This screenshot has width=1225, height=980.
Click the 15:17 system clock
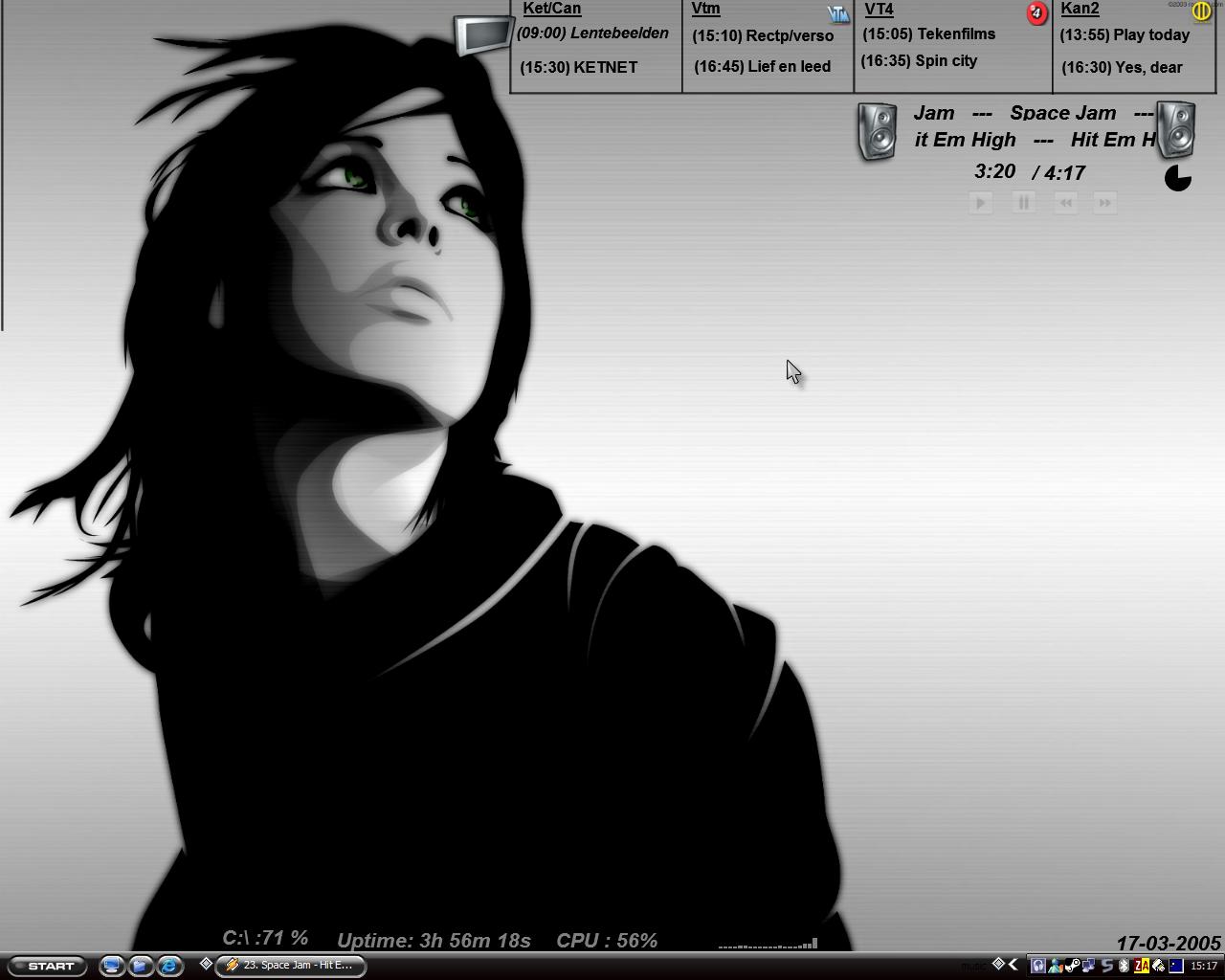[x=1204, y=966]
